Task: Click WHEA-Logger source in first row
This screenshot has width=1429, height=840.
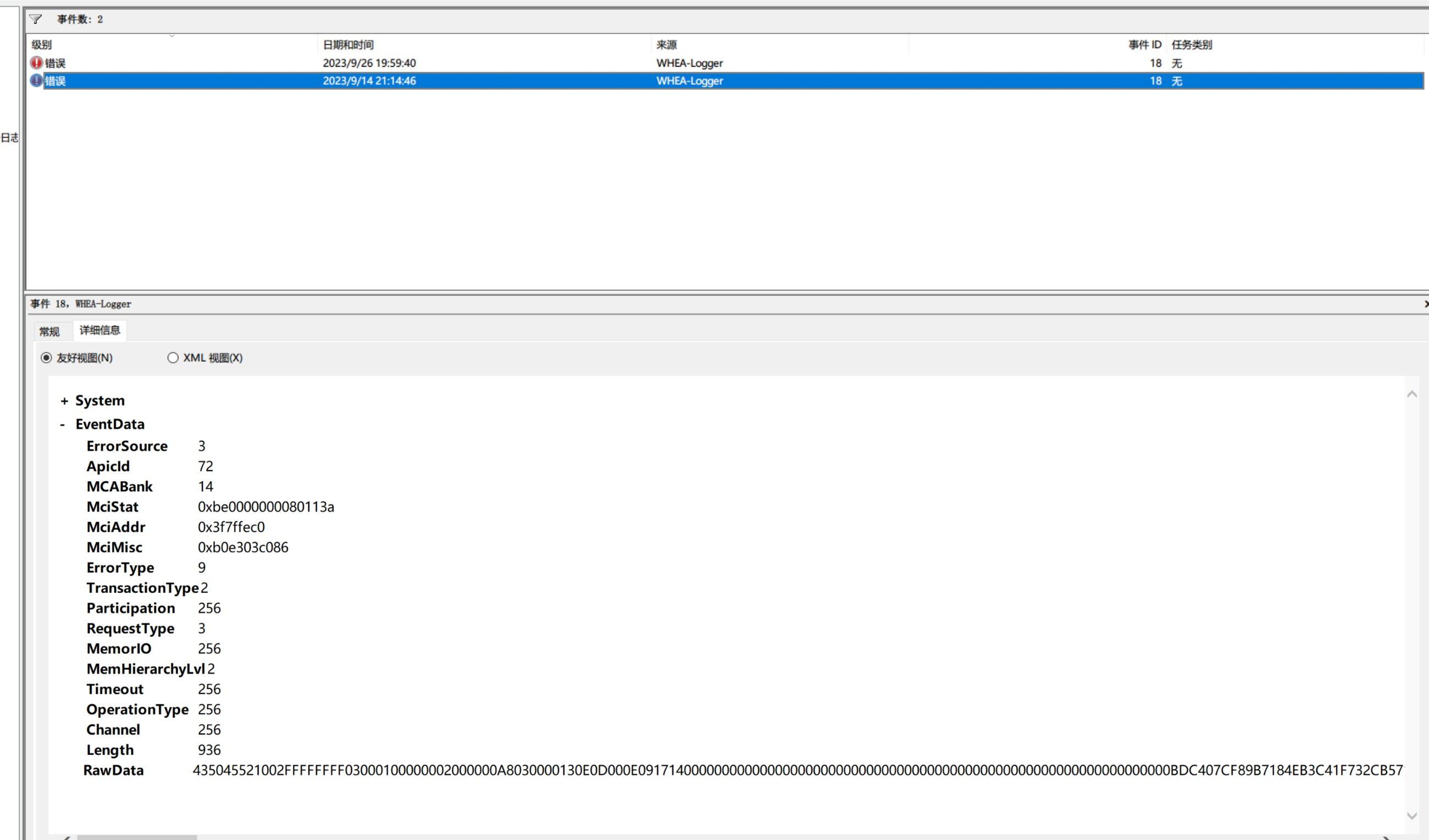Action: tap(690, 63)
